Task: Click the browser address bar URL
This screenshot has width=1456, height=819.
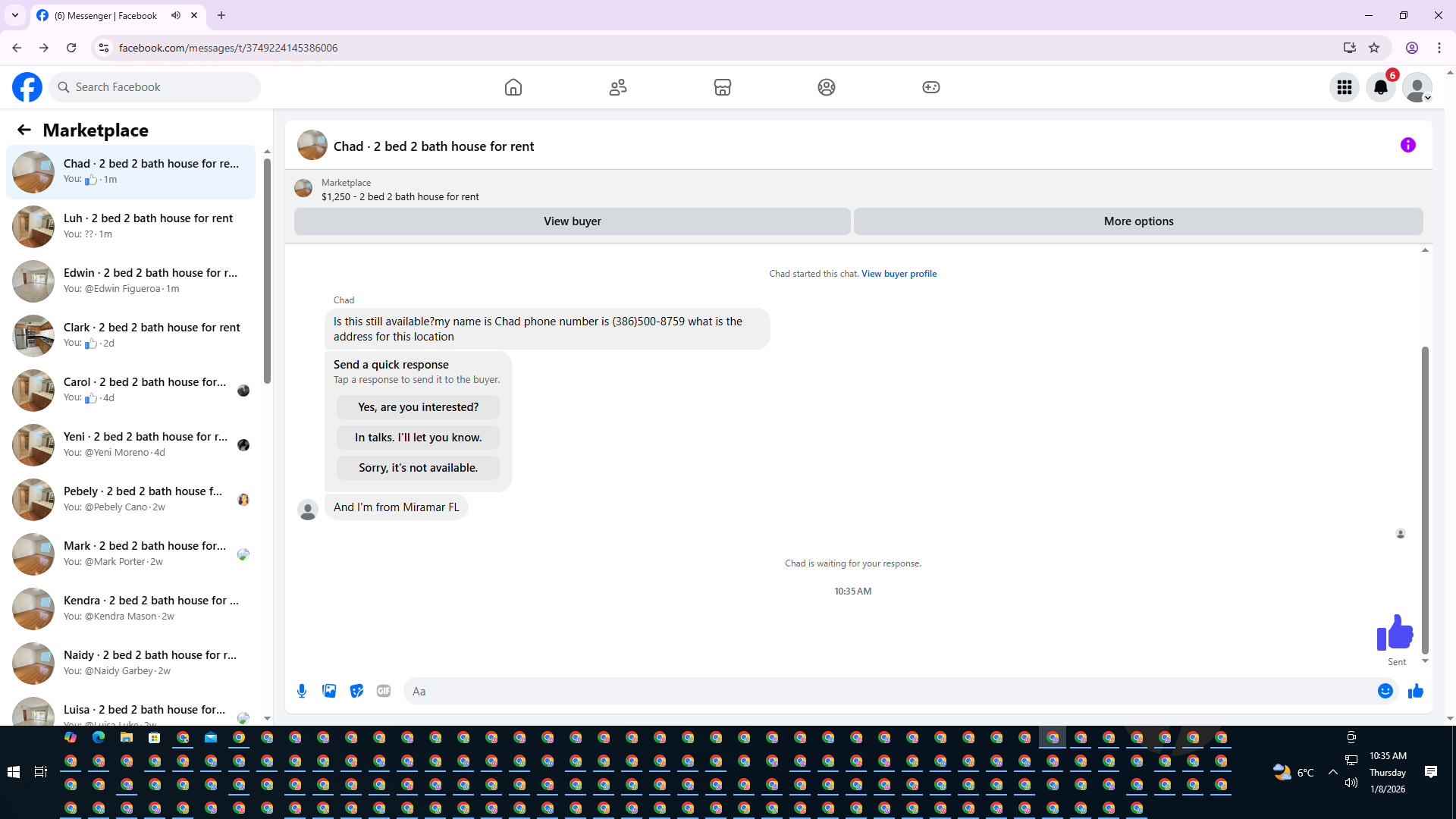Action: (x=228, y=48)
